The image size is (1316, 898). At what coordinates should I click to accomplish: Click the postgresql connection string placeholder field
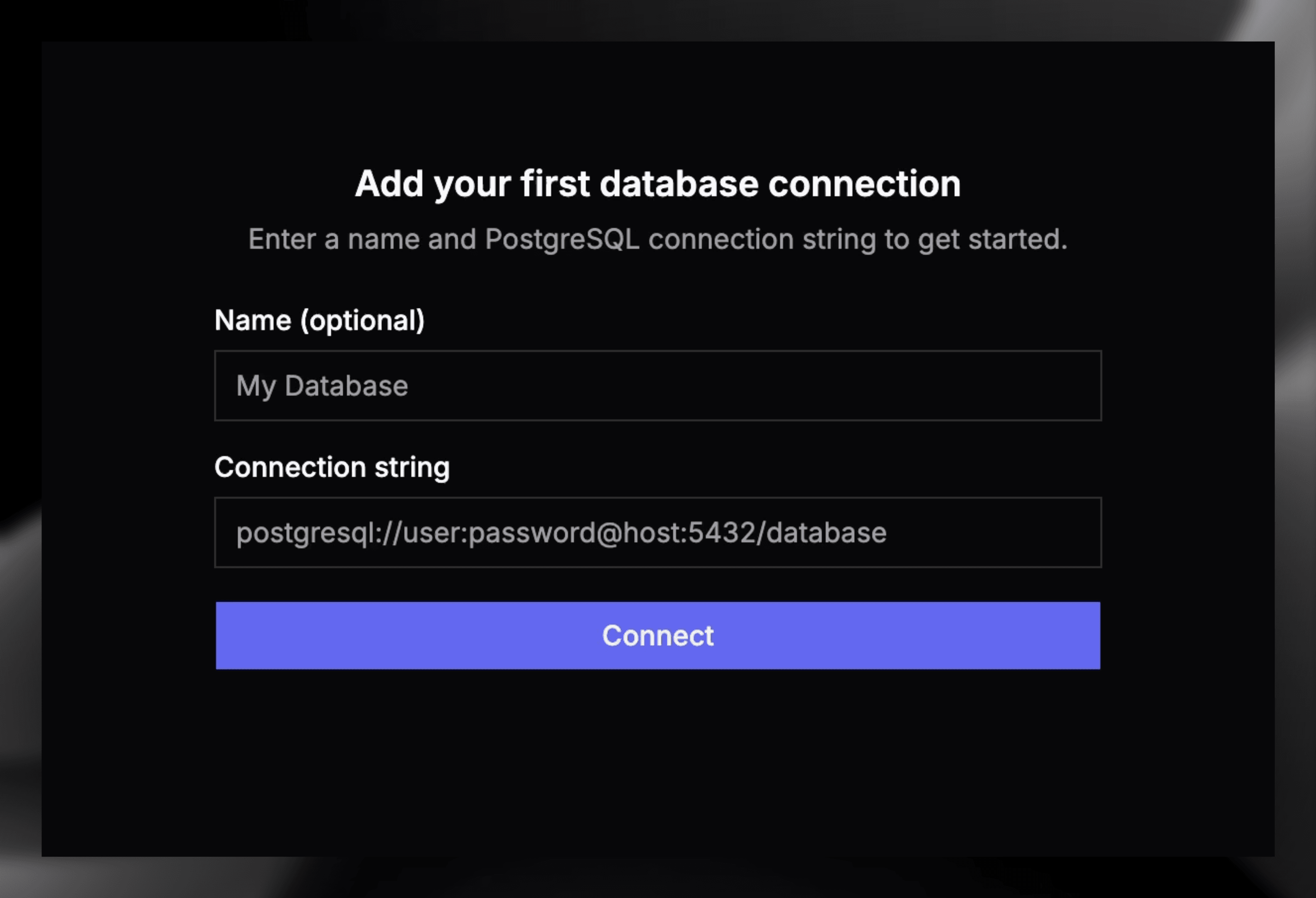point(657,533)
